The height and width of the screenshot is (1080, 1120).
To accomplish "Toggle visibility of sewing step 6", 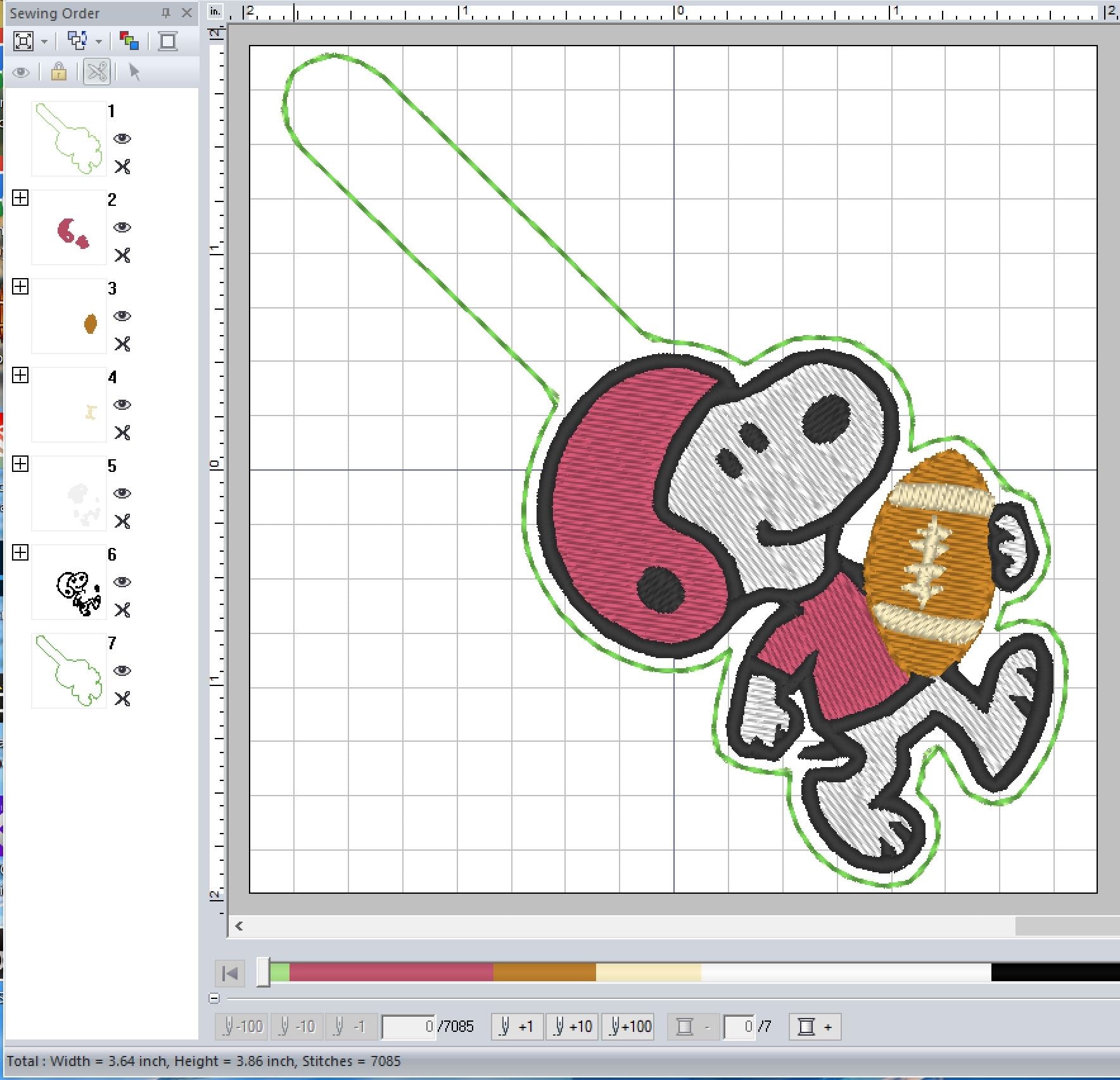I will 122,582.
